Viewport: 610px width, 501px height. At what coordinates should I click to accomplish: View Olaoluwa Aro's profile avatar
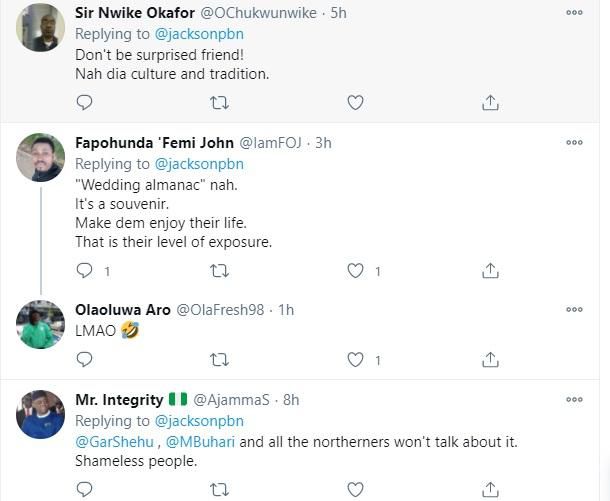41,325
